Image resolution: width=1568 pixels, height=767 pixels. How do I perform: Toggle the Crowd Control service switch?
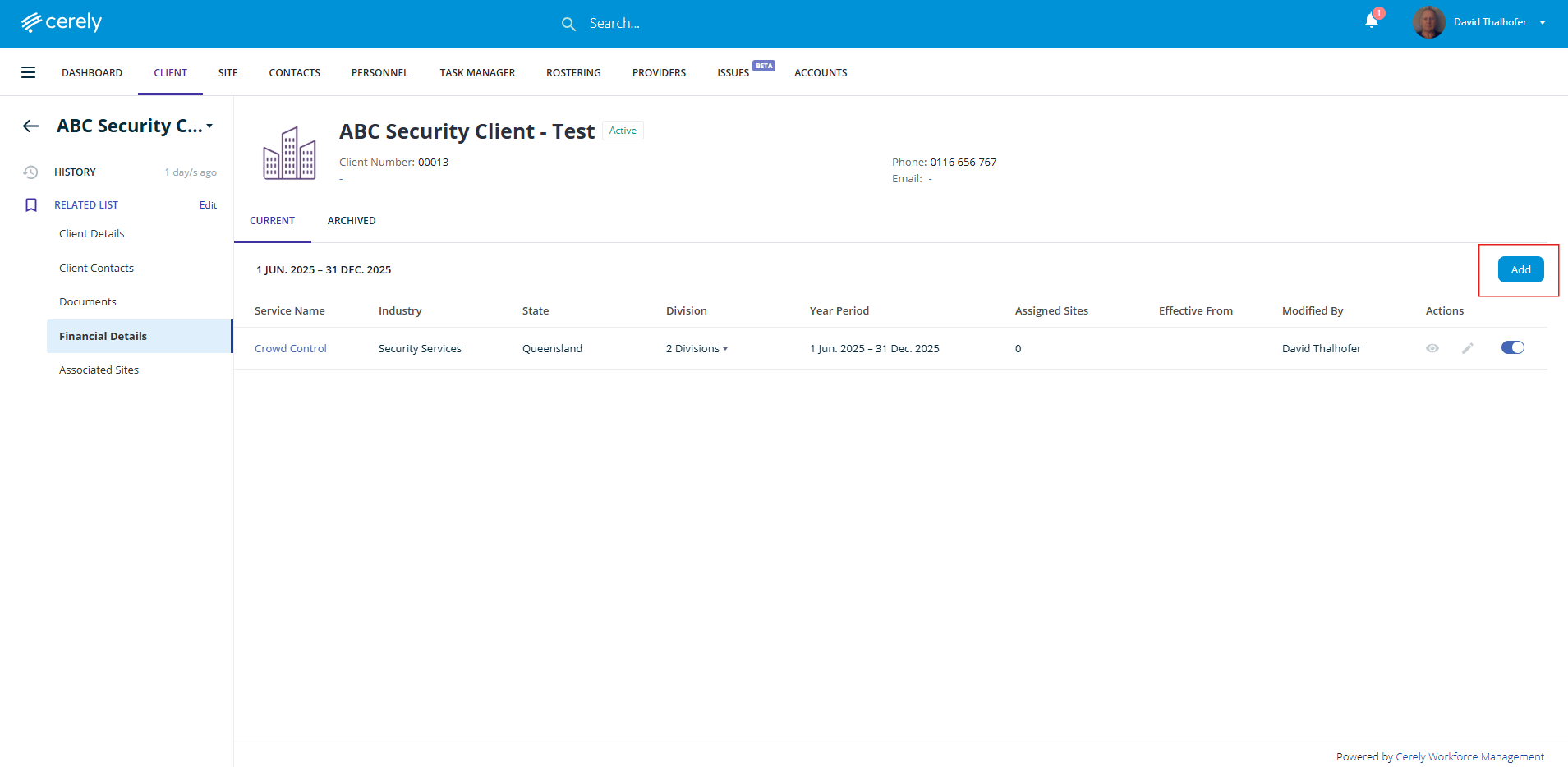[1513, 347]
